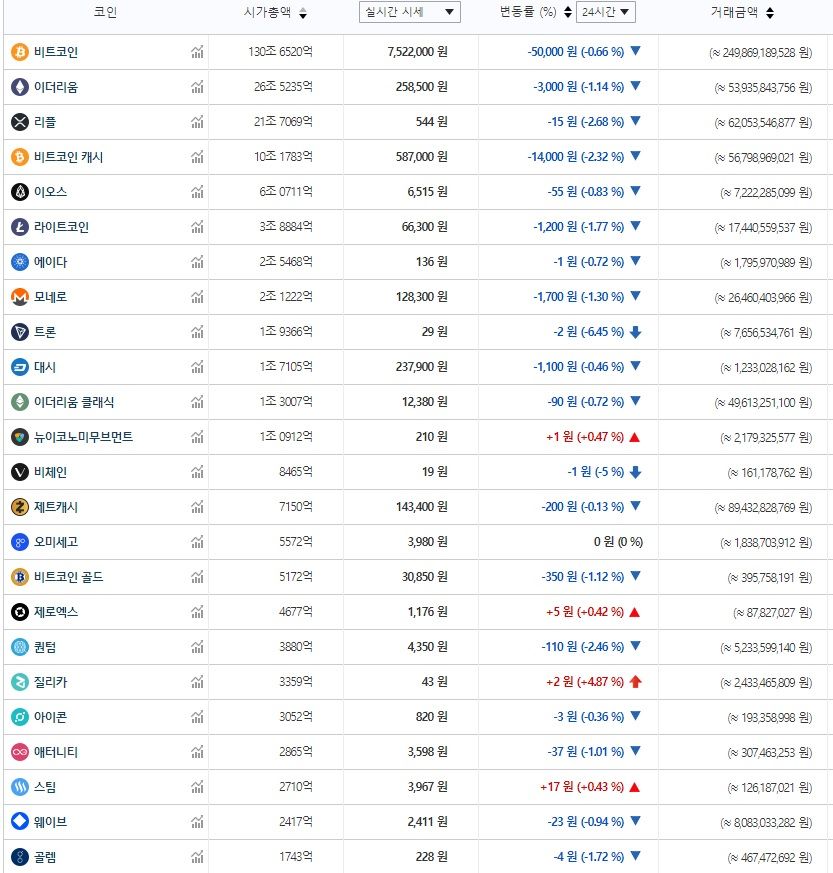Click the 제트캐시 coin logo icon

pos(19,507)
